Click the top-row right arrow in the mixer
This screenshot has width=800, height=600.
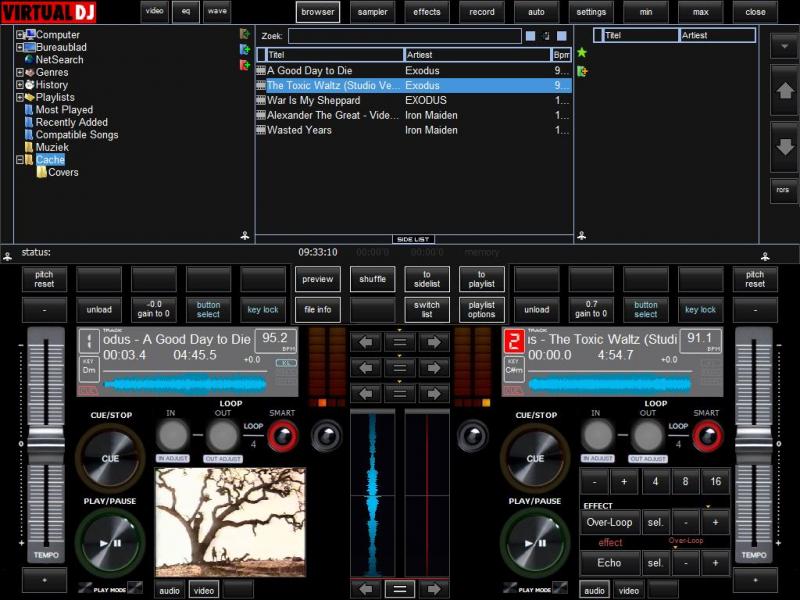coord(434,342)
